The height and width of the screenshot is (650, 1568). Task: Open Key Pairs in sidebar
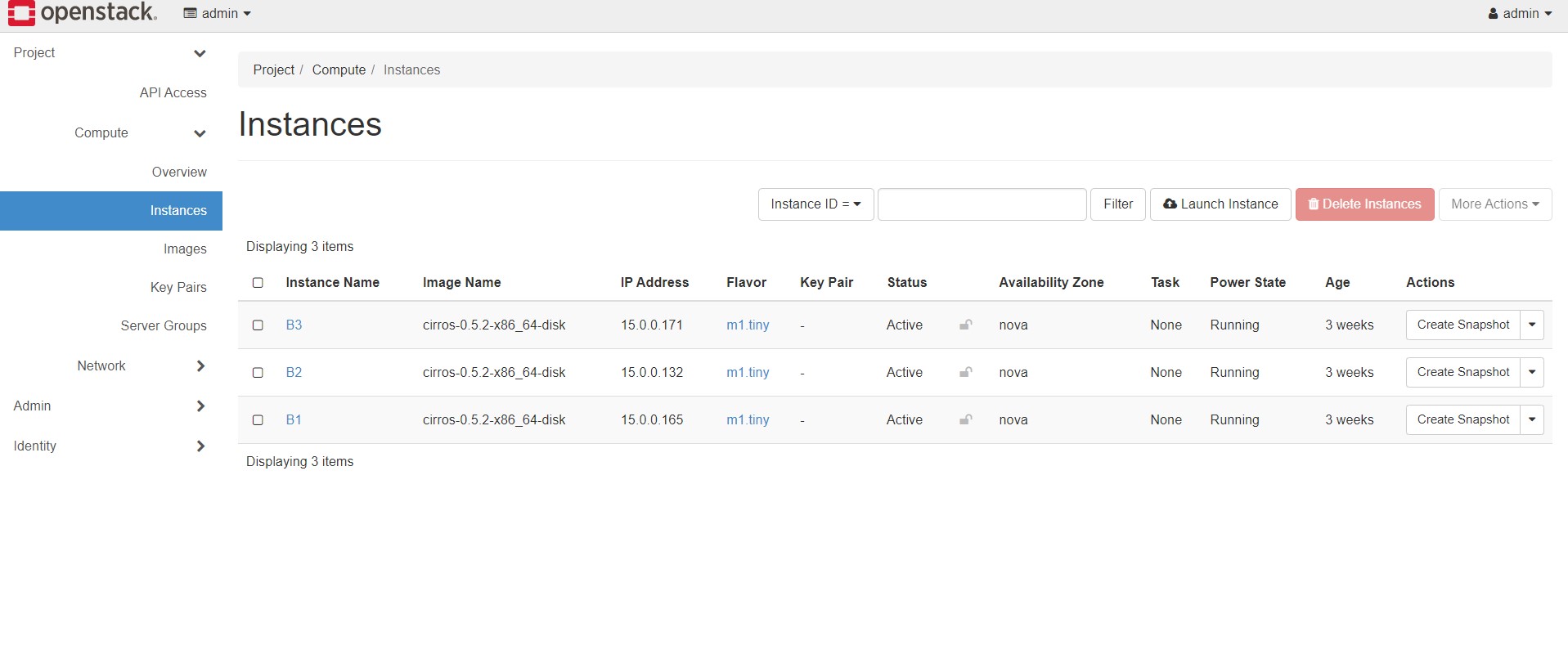[178, 288]
